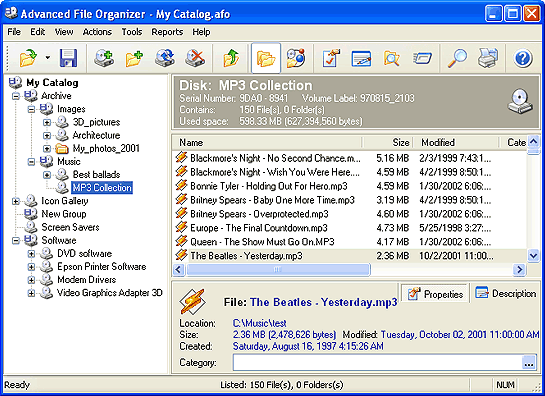Switch to the Properties tab

[434, 294]
